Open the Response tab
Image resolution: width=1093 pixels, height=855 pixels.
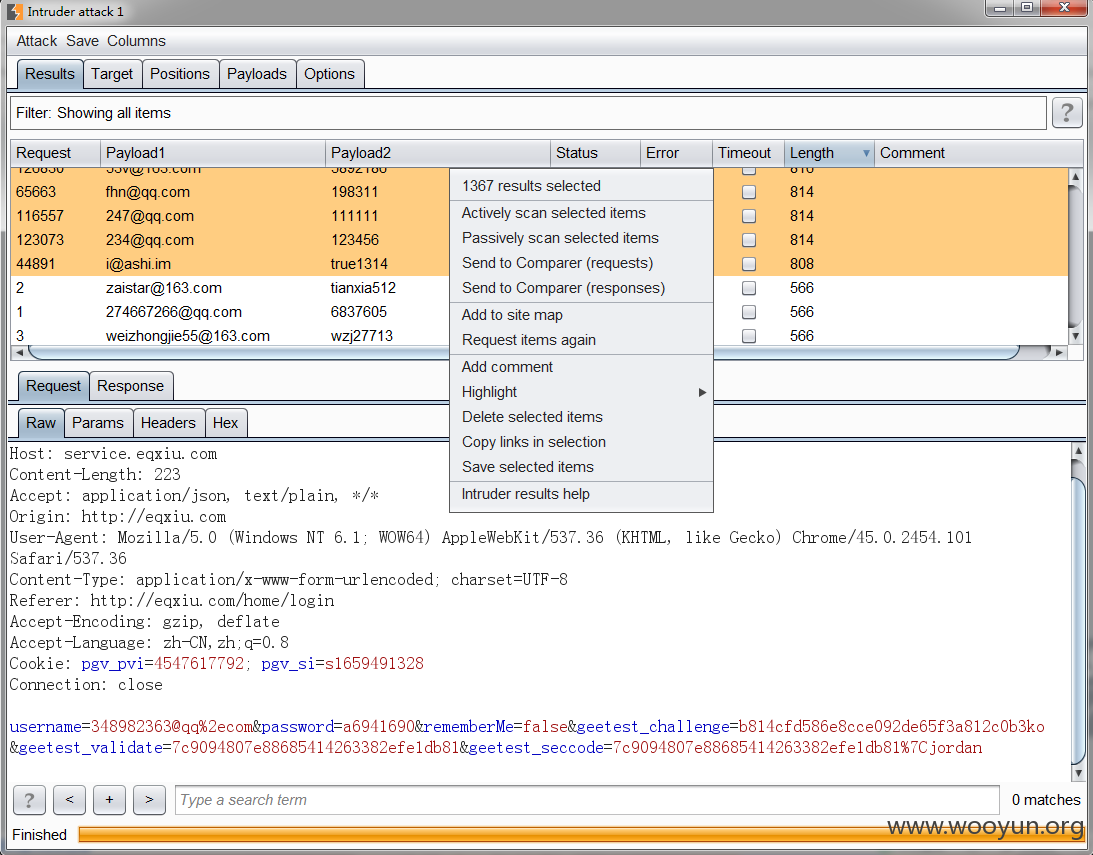[130, 386]
